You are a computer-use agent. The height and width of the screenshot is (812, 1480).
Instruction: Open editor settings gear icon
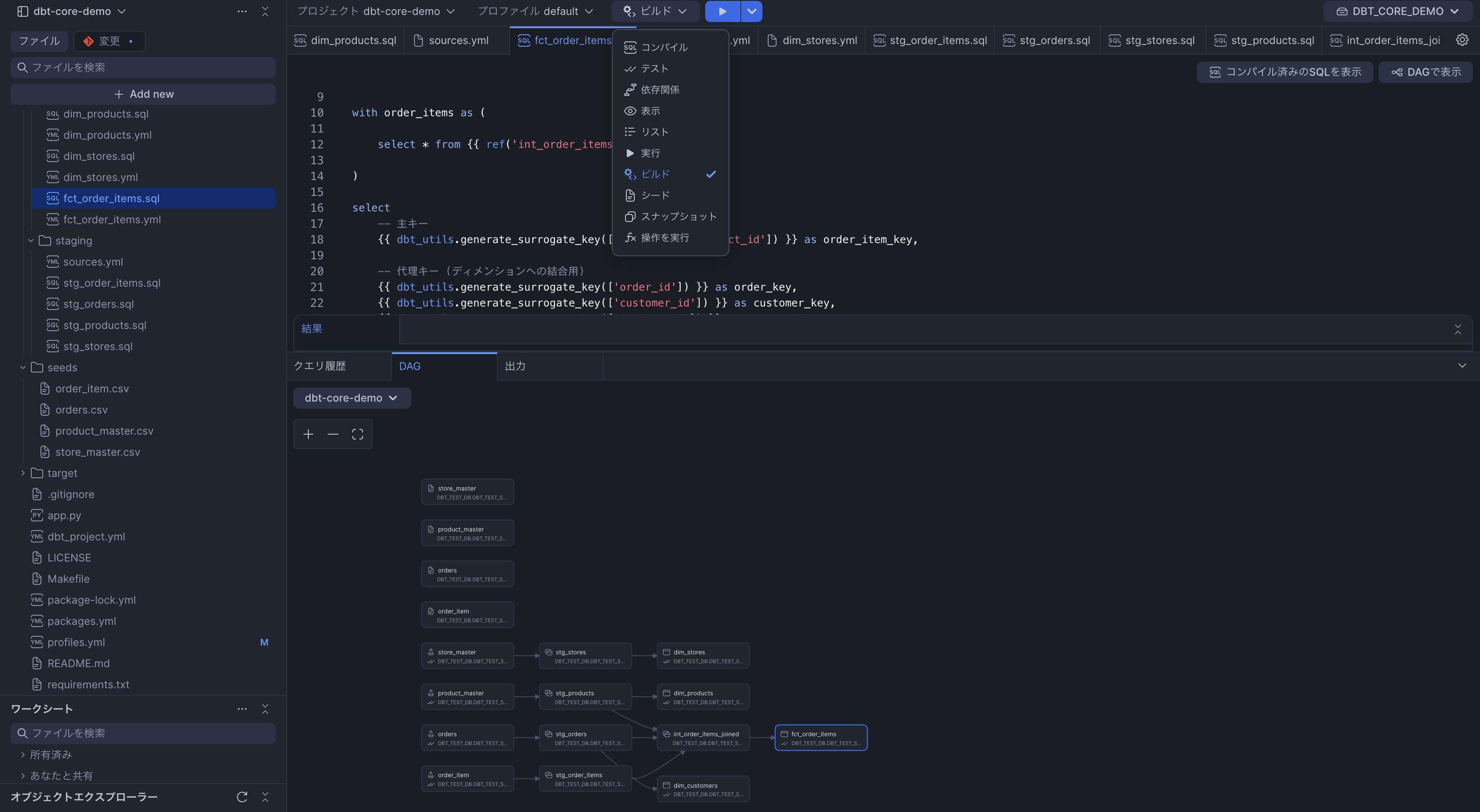coord(1461,40)
